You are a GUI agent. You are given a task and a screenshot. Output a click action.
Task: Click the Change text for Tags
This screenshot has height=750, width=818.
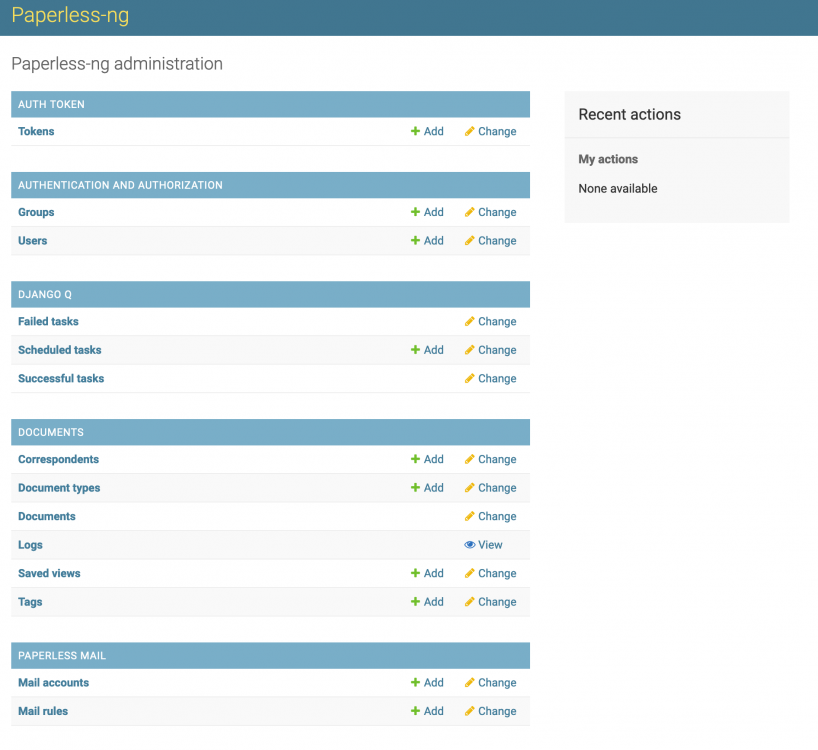coord(497,601)
